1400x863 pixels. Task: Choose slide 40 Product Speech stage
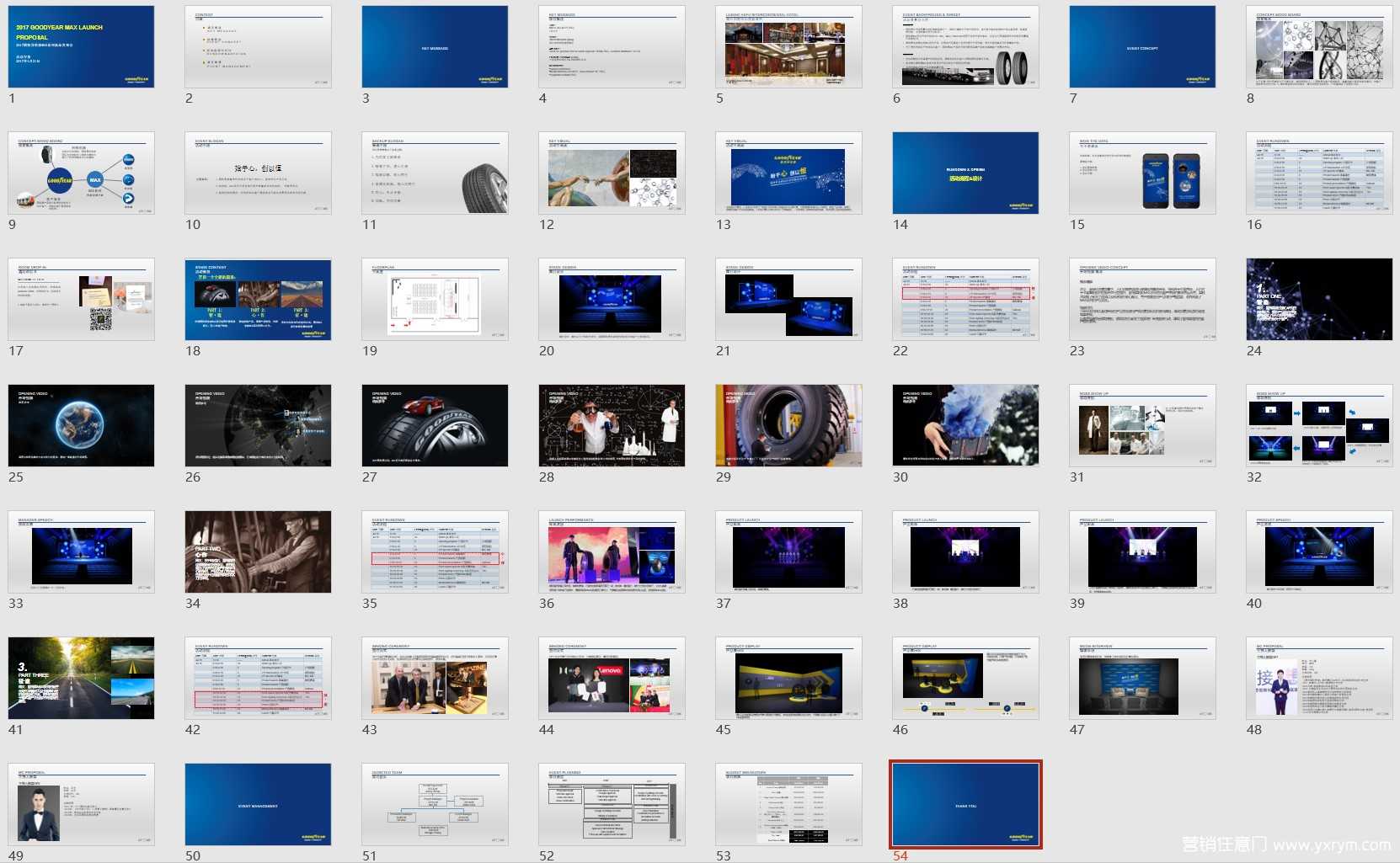coord(1319,551)
